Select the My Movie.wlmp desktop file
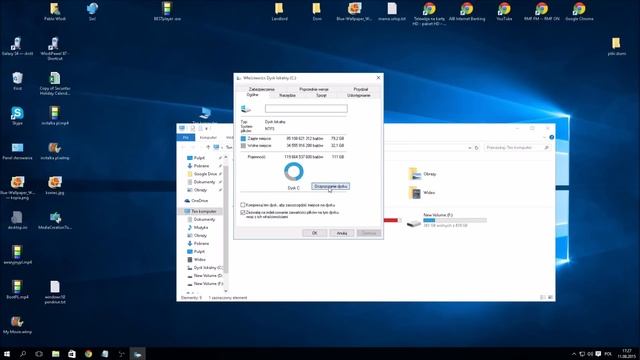The image size is (640, 360). (x=17, y=324)
